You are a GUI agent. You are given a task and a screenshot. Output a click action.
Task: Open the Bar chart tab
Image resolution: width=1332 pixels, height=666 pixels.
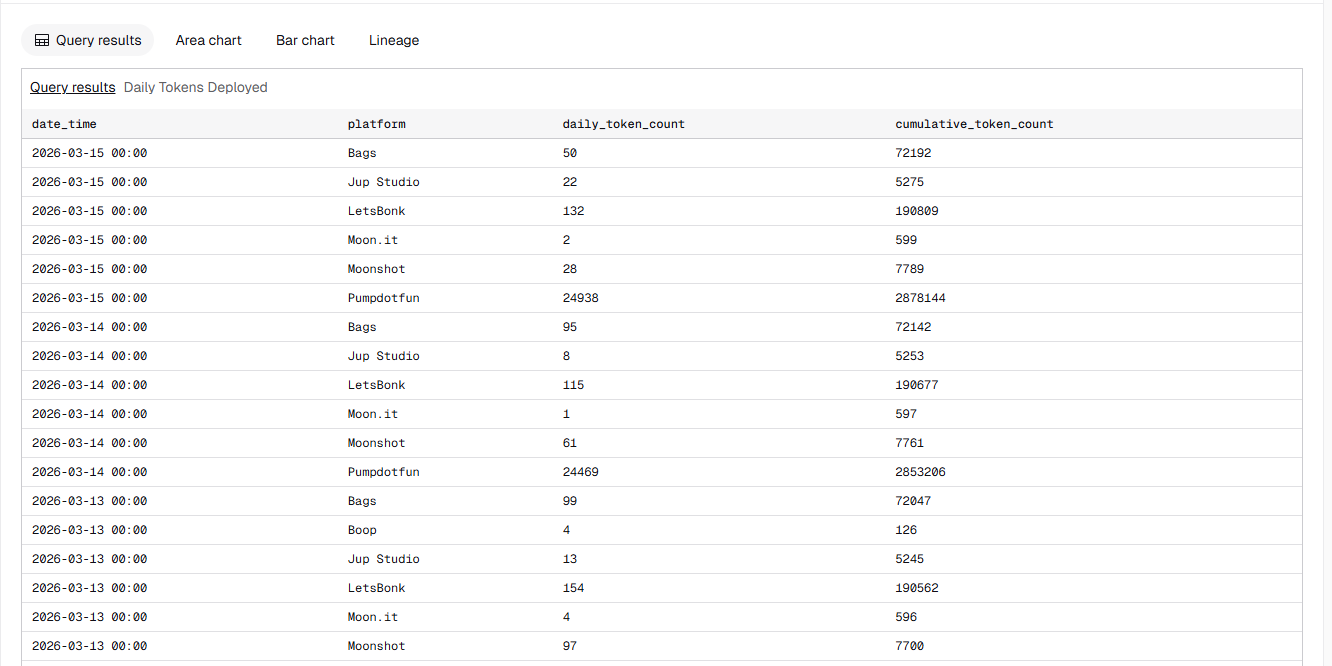[305, 41]
